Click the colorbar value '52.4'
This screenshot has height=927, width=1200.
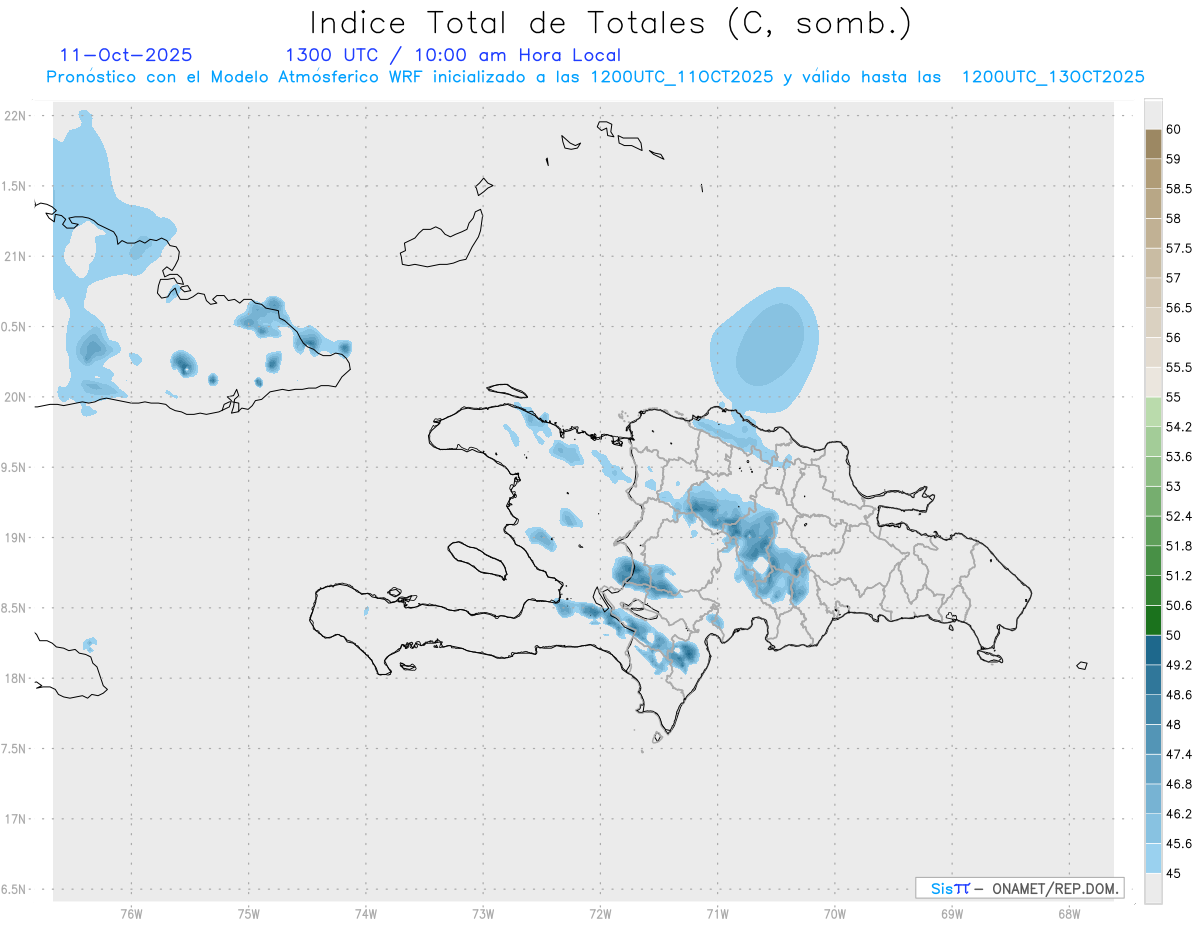(x=1179, y=516)
